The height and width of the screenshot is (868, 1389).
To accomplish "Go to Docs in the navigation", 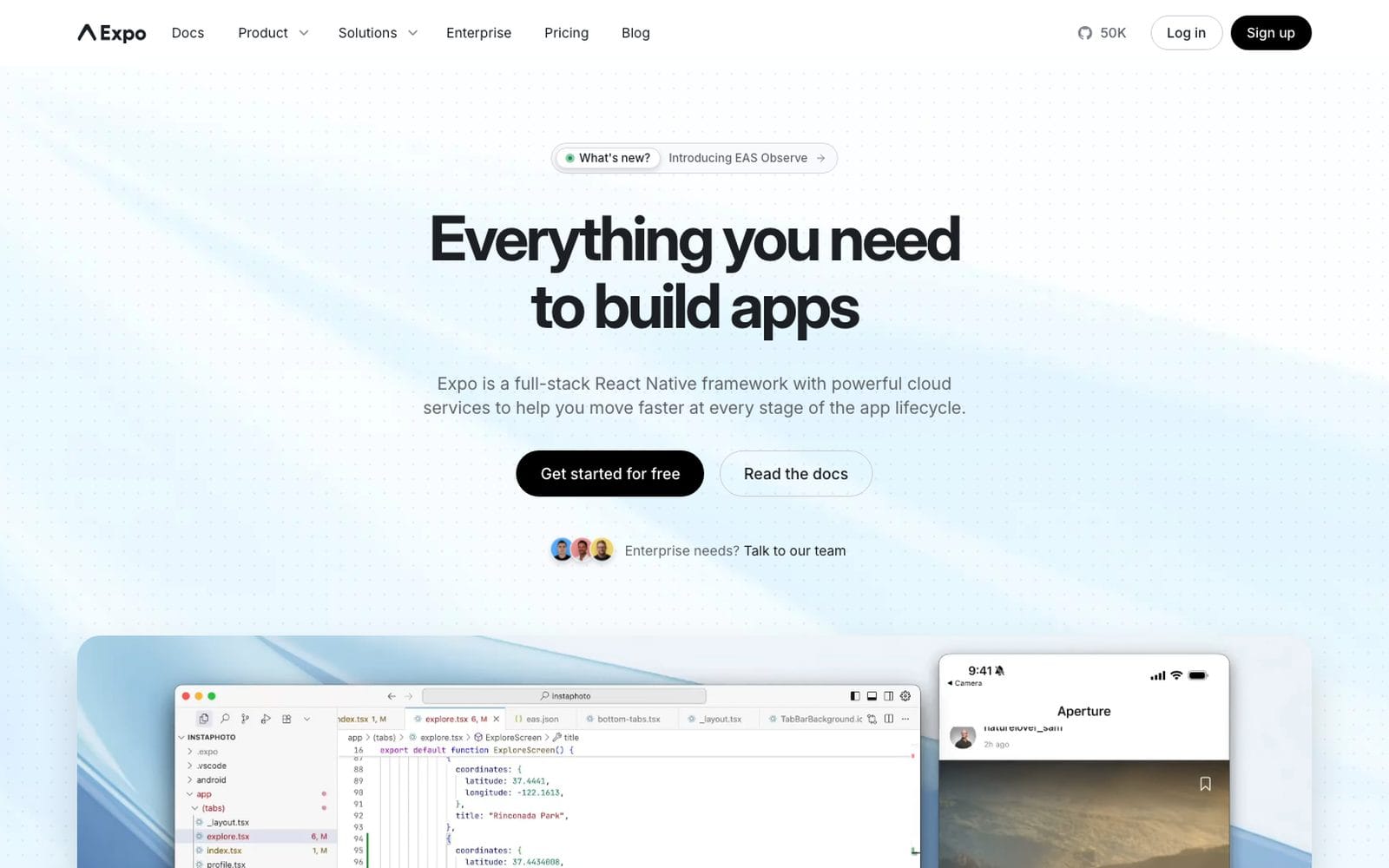I will tap(188, 33).
